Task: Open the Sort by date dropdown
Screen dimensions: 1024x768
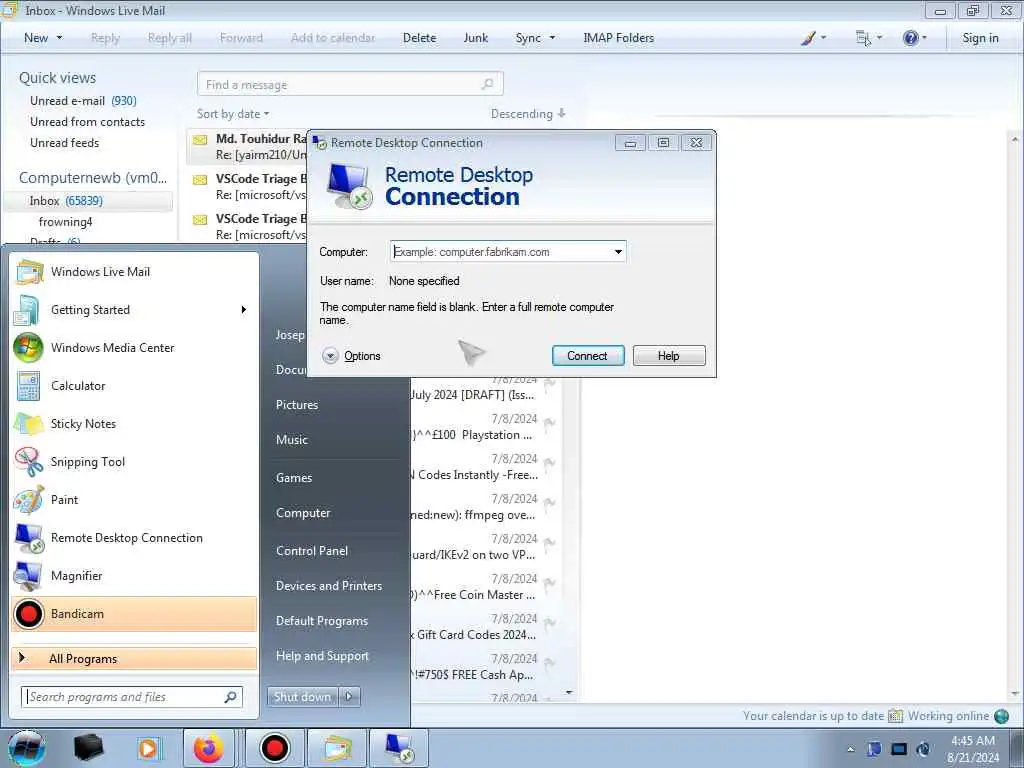Action: click(x=233, y=114)
